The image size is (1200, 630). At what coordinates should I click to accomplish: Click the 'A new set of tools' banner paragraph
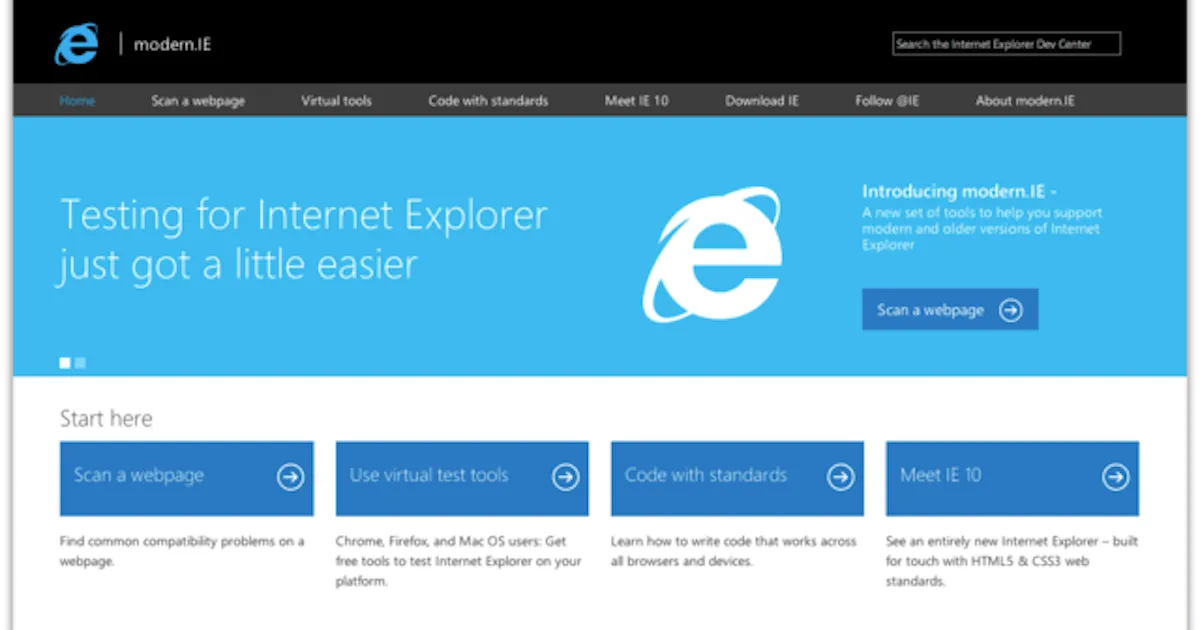[x=982, y=229]
